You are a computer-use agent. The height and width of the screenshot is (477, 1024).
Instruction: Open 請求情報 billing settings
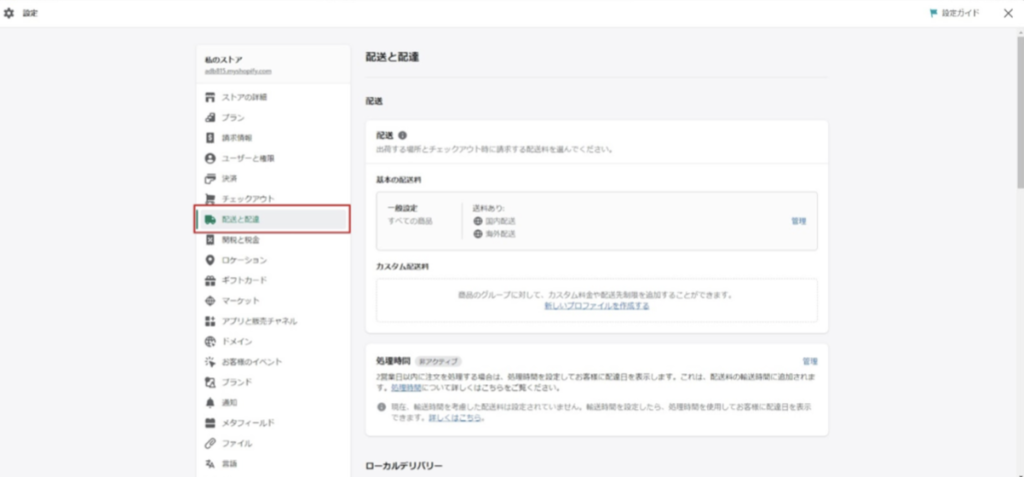point(237,138)
